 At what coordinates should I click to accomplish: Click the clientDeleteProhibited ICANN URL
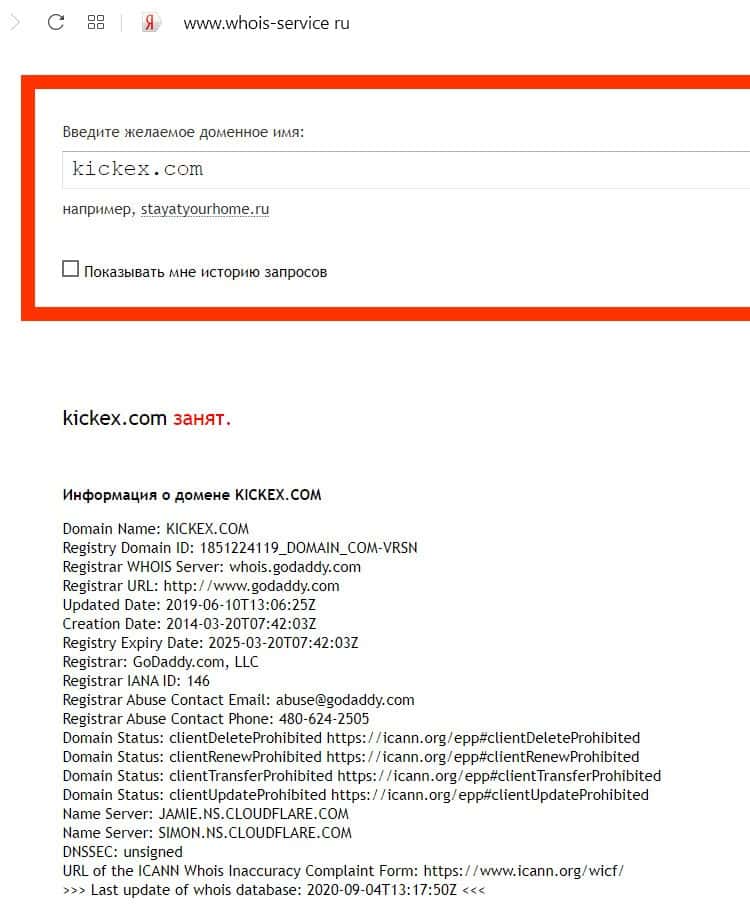(483, 738)
